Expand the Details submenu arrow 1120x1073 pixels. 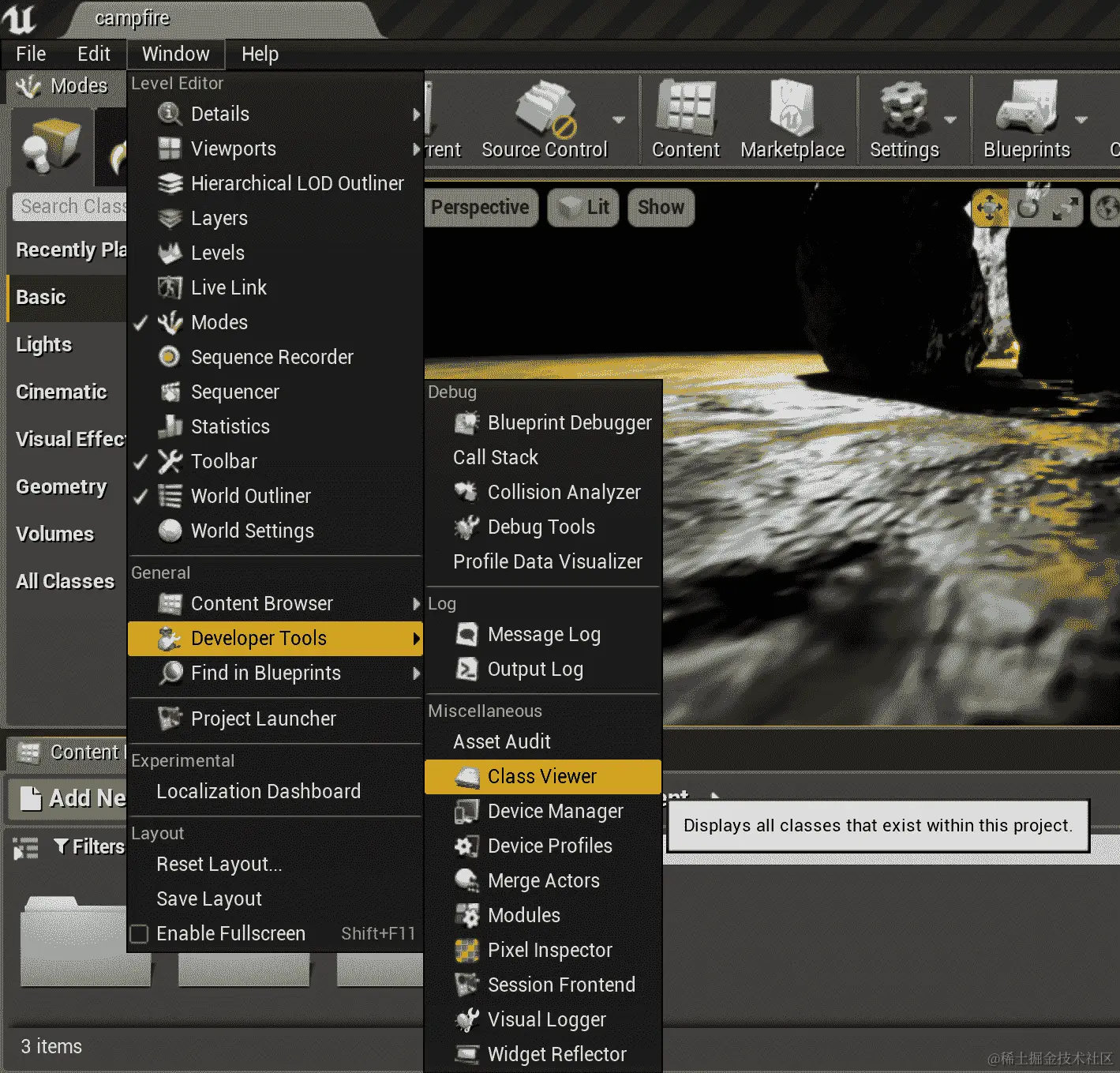[416, 114]
